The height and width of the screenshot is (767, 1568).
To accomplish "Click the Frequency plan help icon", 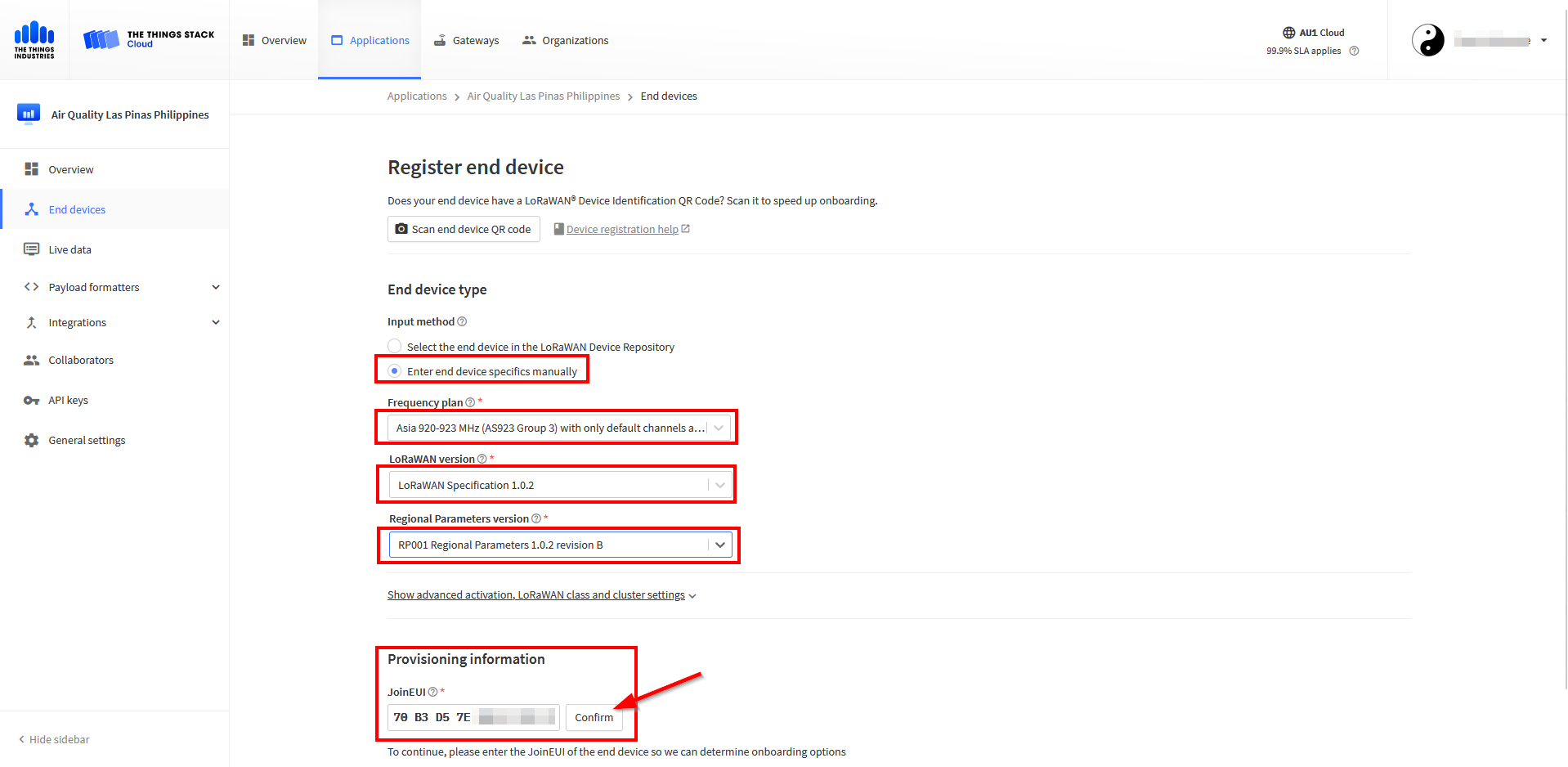I will pos(470,402).
